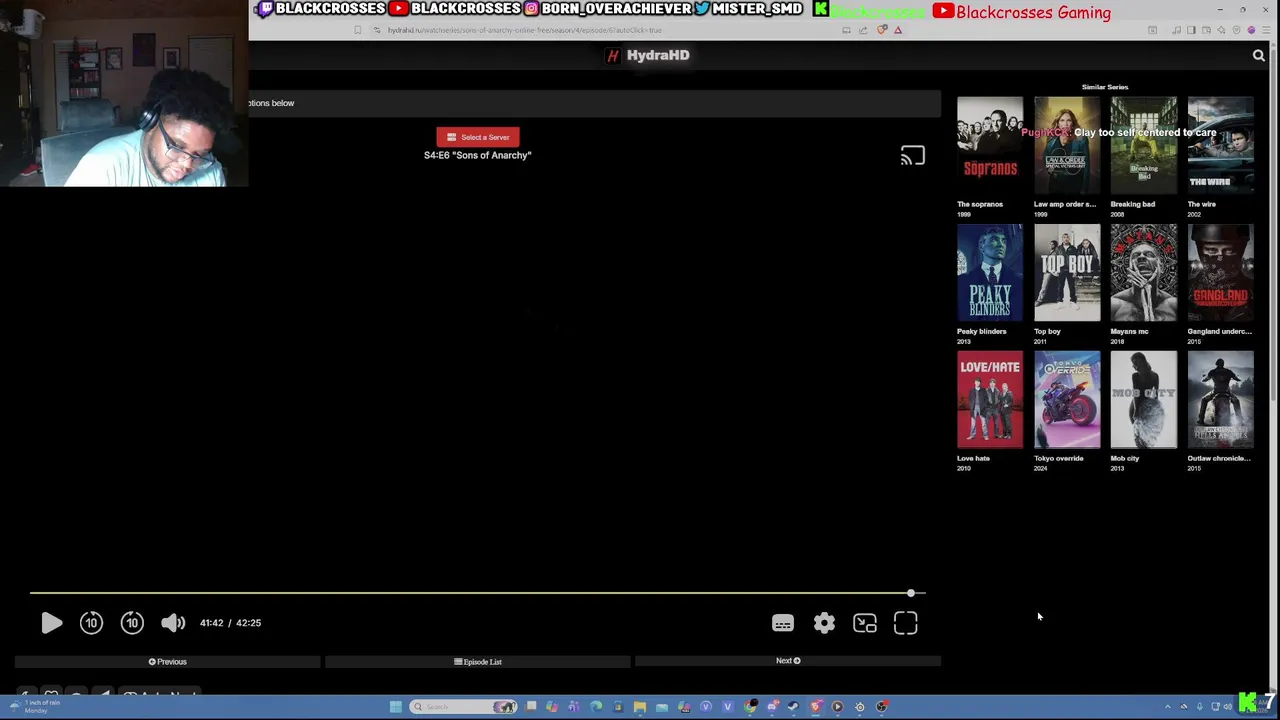The height and width of the screenshot is (720, 1280).
Task: Open Discord from the taskbar
Action: tap(773, 707)
